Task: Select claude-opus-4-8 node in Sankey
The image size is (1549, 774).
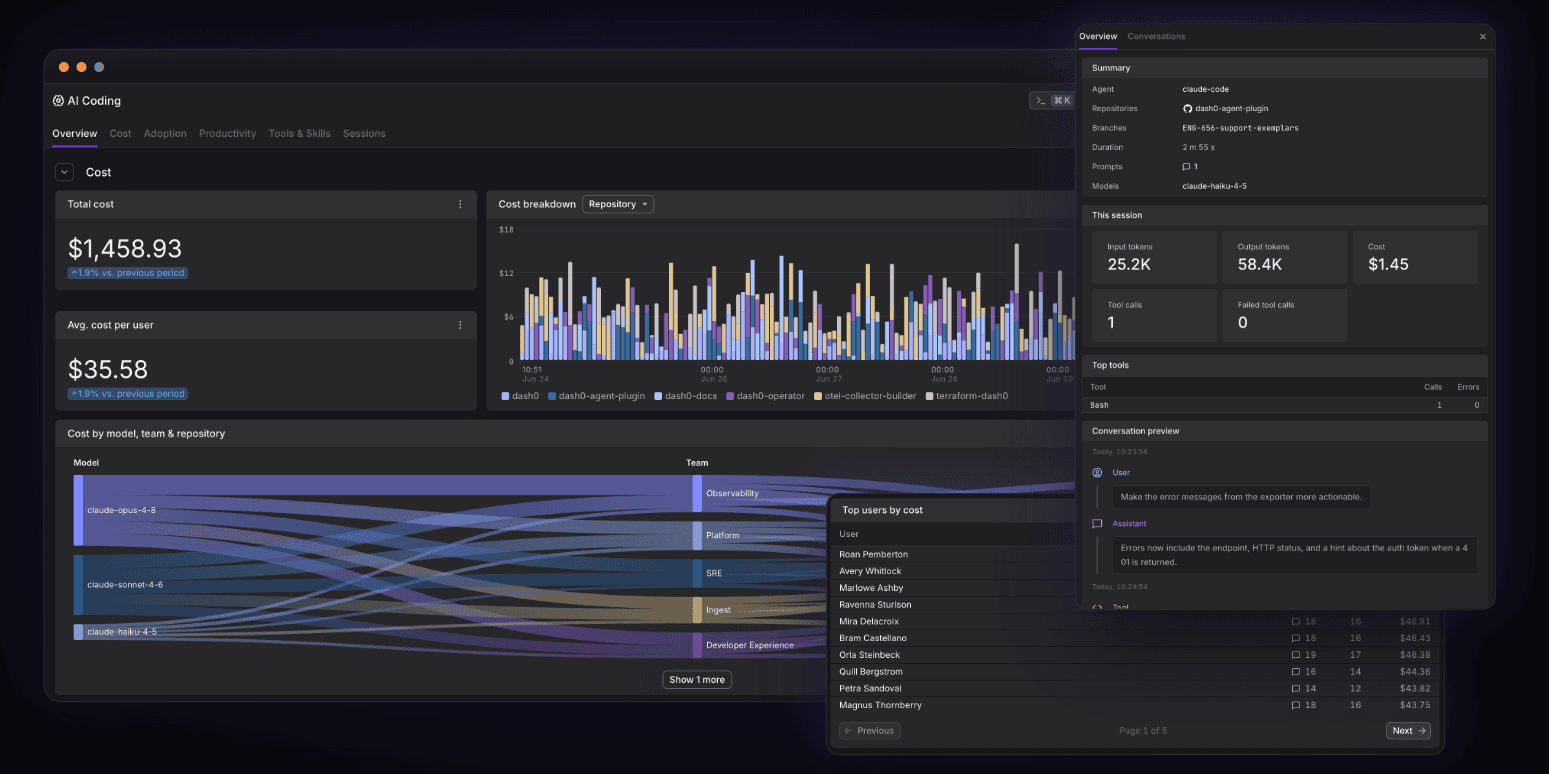Action: tap(79, 510)
